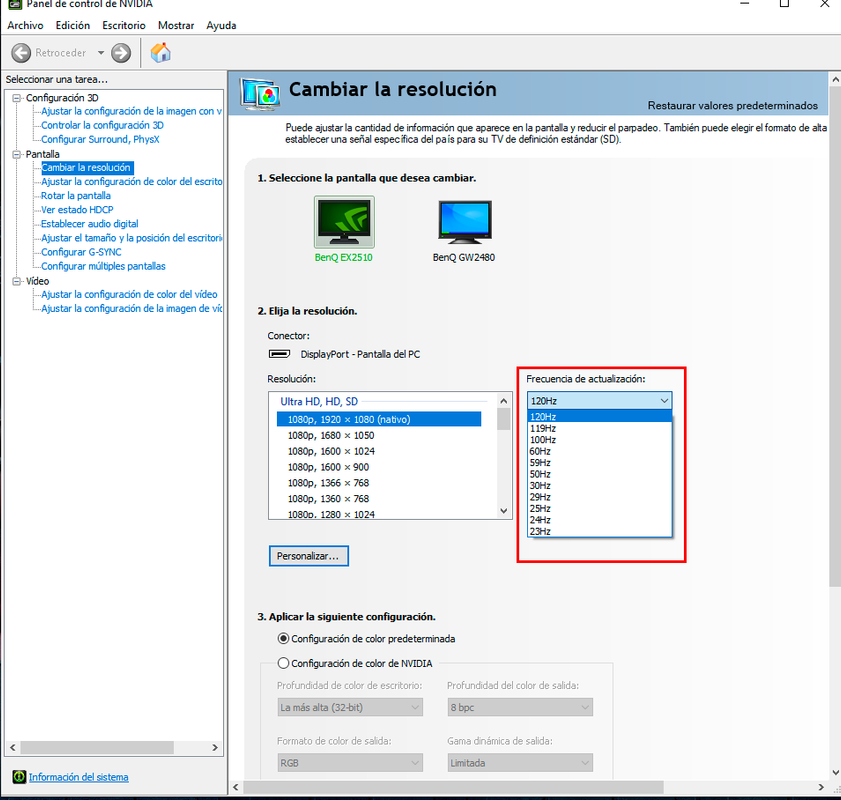Click main panel scroll down arrow
841x800 pixels.
(x=836, y=773)
